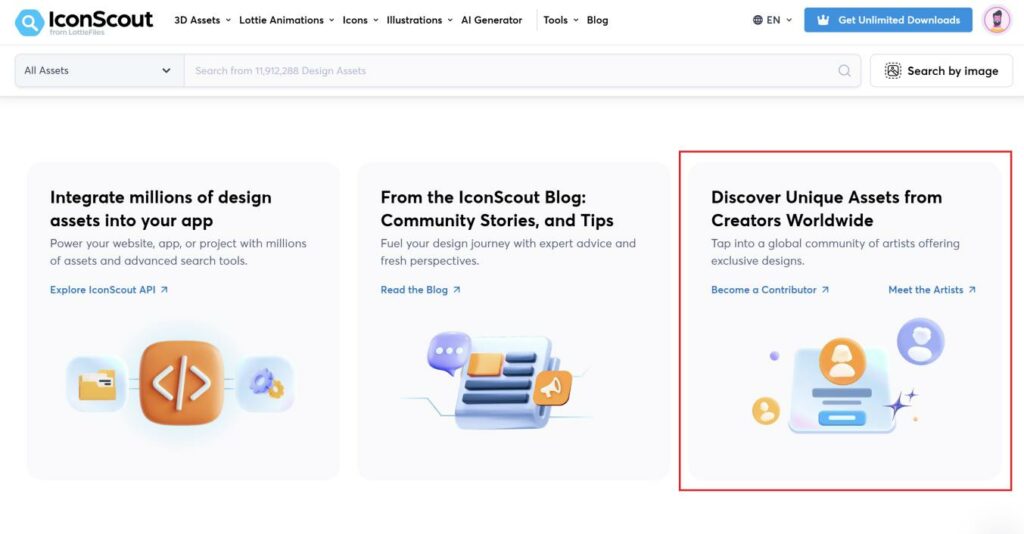Open the Icons menu
The image size is (1024, 534).
[360, 20]
